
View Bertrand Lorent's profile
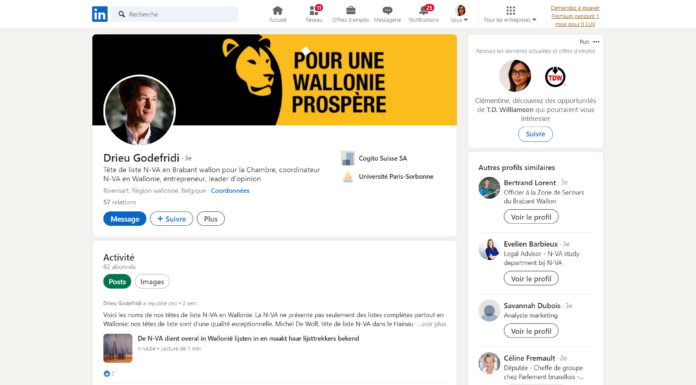(x=531, y=217)
